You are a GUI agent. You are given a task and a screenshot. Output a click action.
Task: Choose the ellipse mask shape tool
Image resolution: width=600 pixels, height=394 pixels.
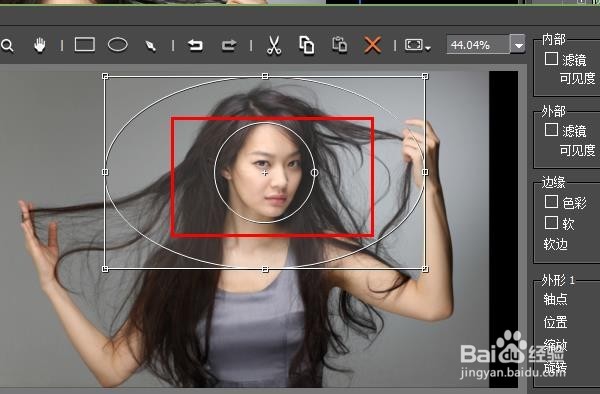(117, 44)
